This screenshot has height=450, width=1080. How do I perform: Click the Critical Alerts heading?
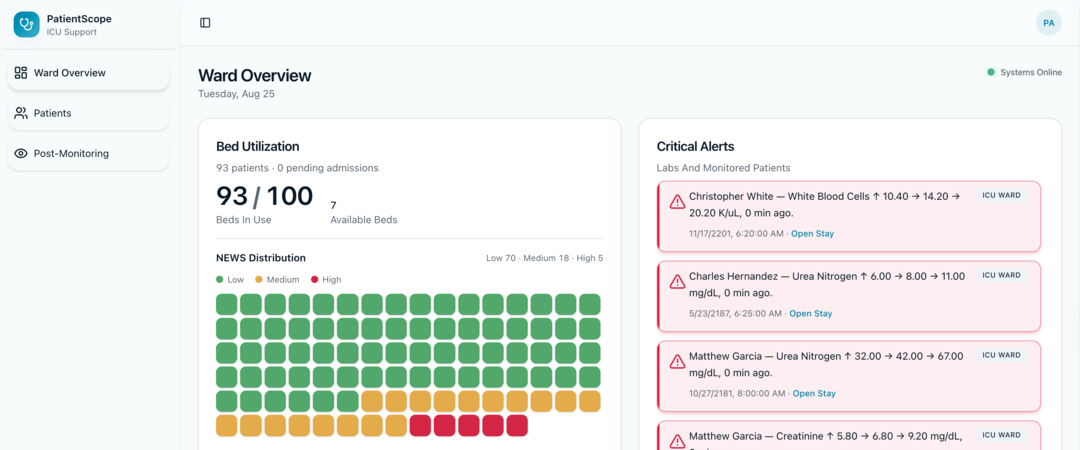[695, 146]
